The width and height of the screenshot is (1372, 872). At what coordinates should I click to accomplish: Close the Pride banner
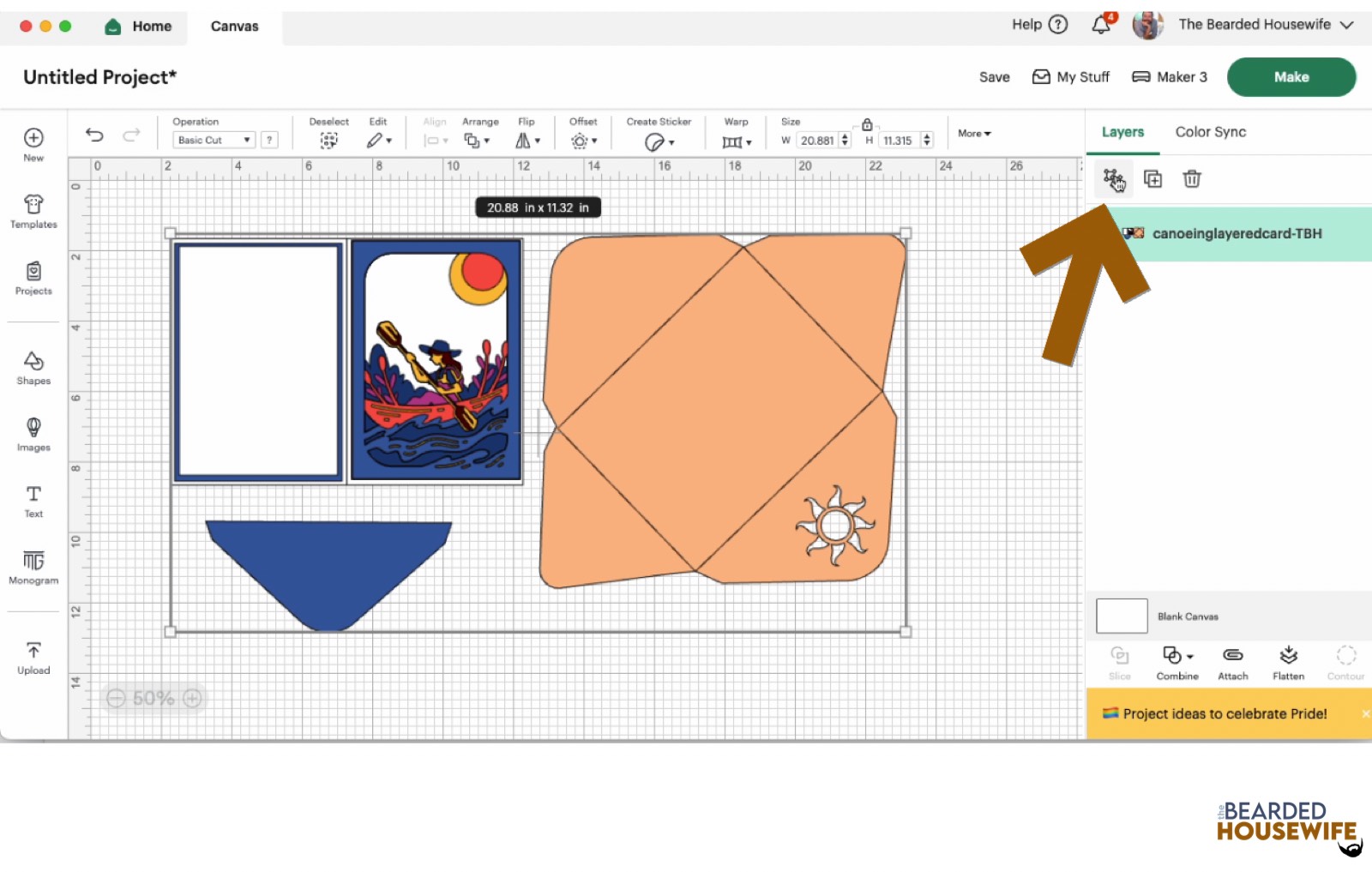click(x=1365, y=713)
